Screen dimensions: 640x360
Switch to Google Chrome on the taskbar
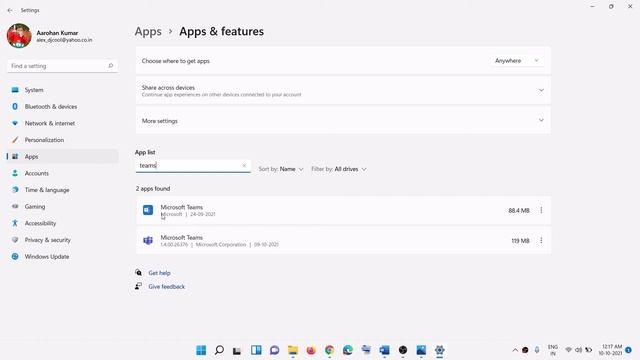tap(329, 350)
